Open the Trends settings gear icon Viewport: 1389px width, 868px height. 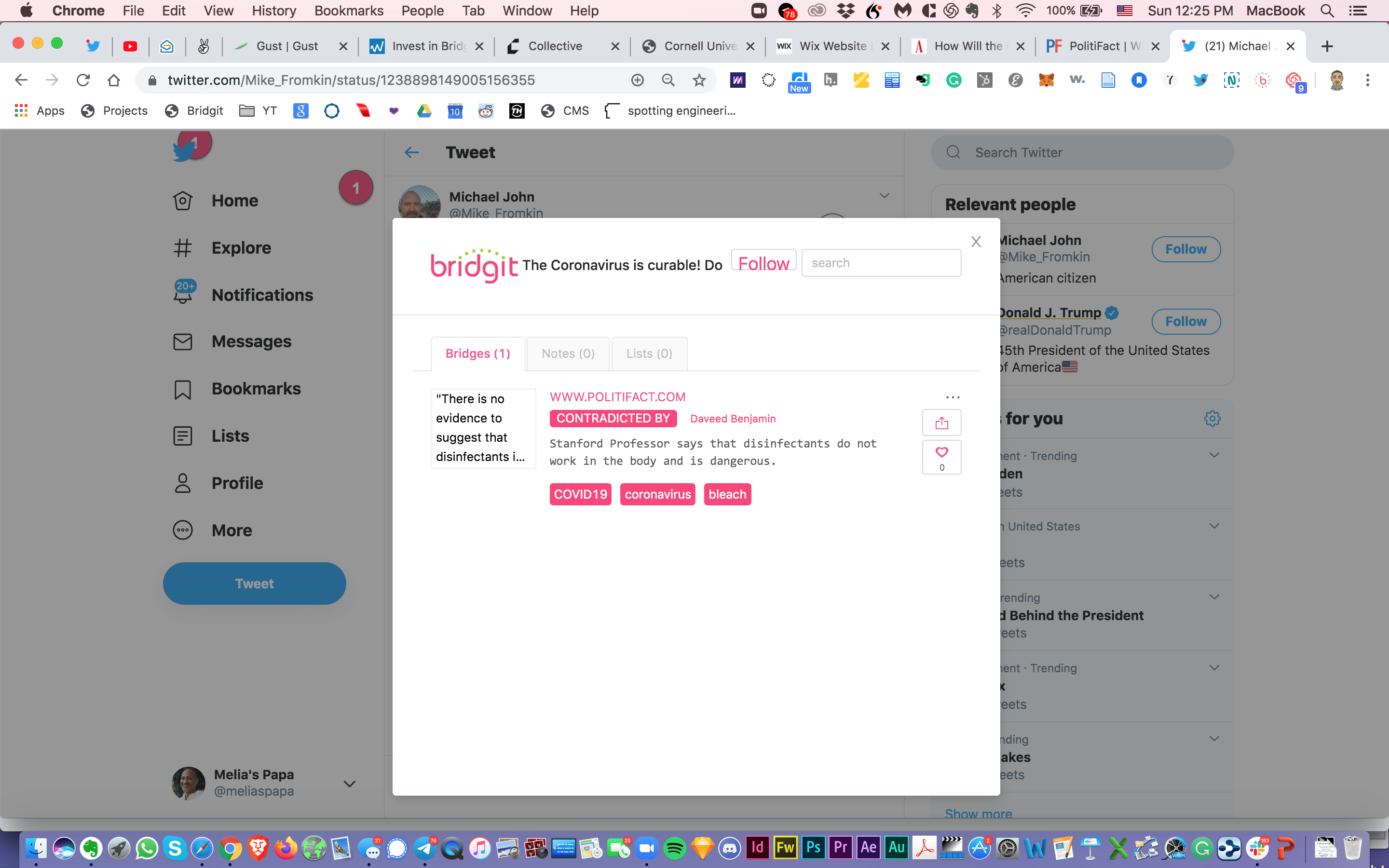[x=1212, y=419]
